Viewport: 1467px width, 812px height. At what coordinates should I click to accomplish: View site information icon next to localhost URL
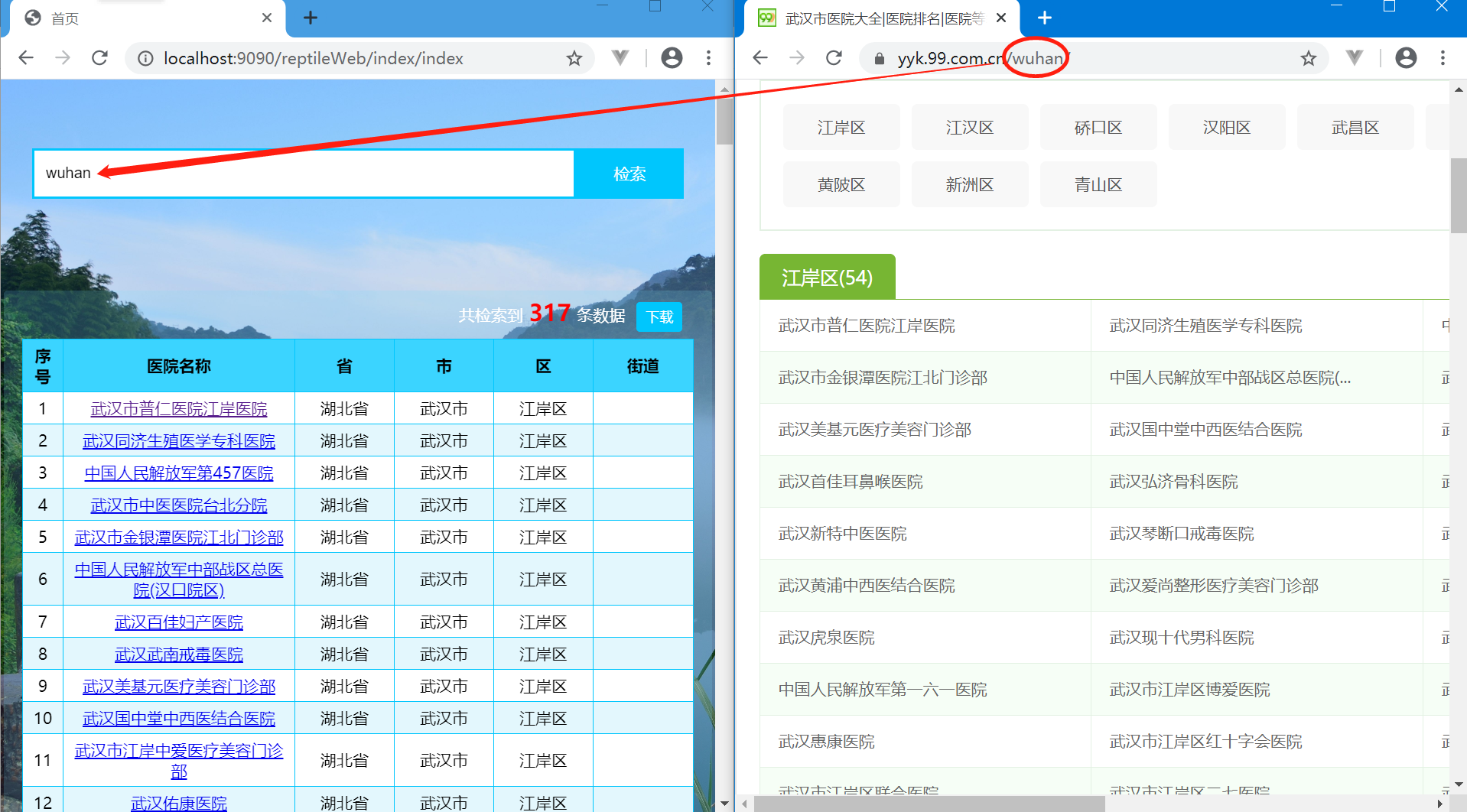(145, 58)
